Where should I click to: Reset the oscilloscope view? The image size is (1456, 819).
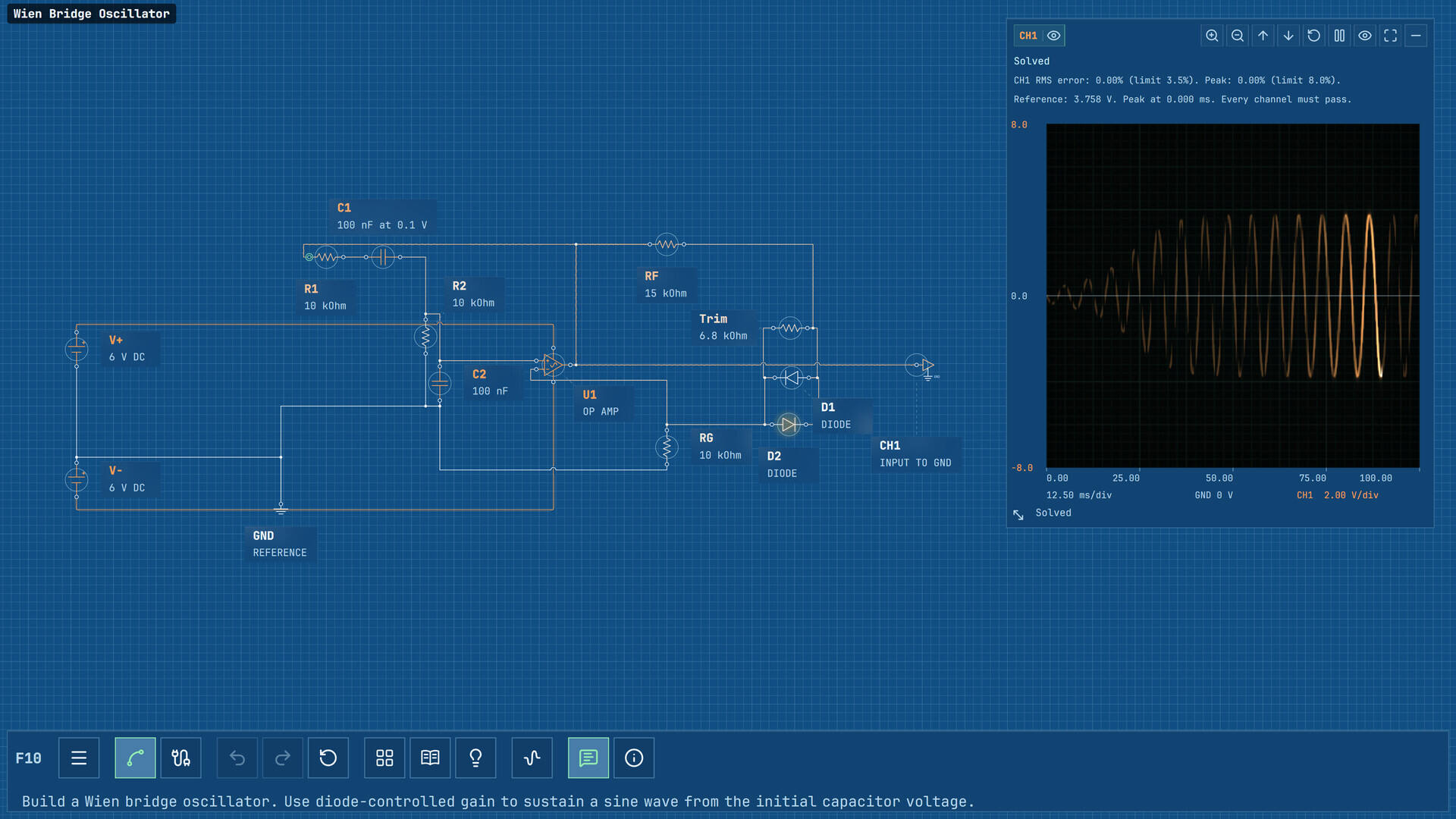(1314, 36)
